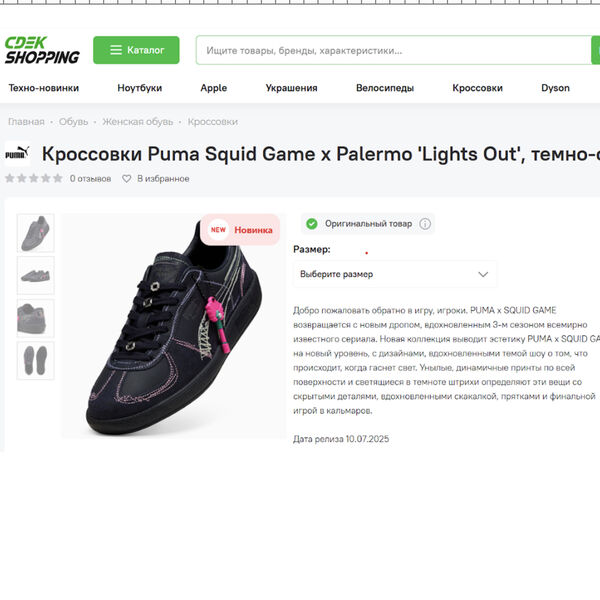Focus the product search input field

pyautogui.click(x=393, y=50)
